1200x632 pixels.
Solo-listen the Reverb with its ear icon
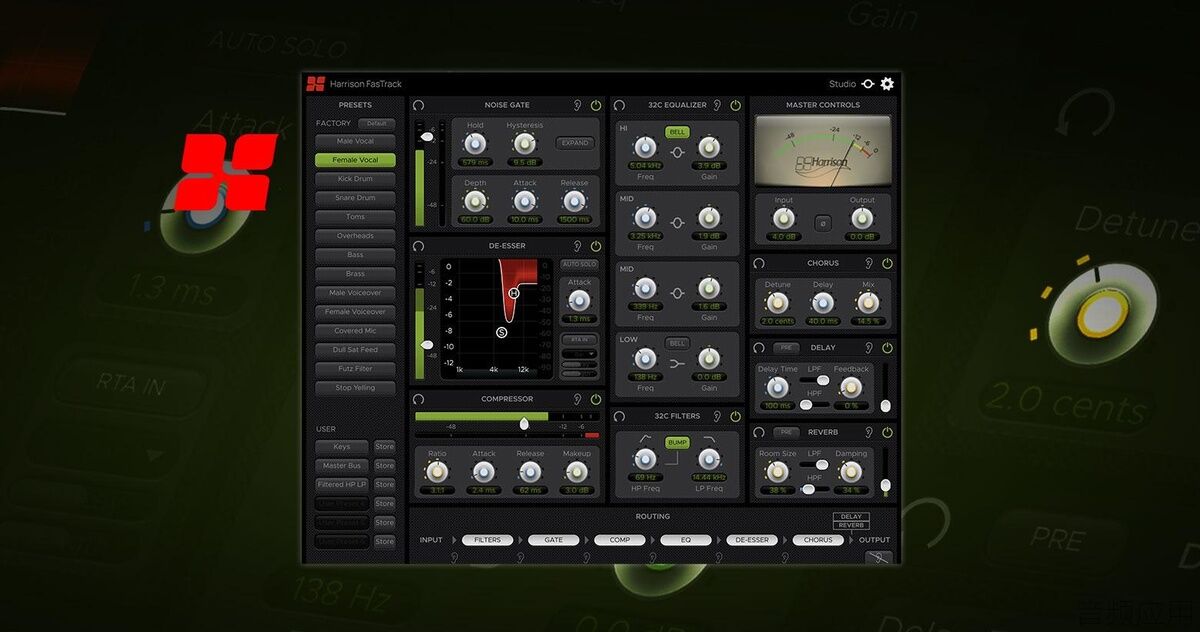click(x=868, y=432)
